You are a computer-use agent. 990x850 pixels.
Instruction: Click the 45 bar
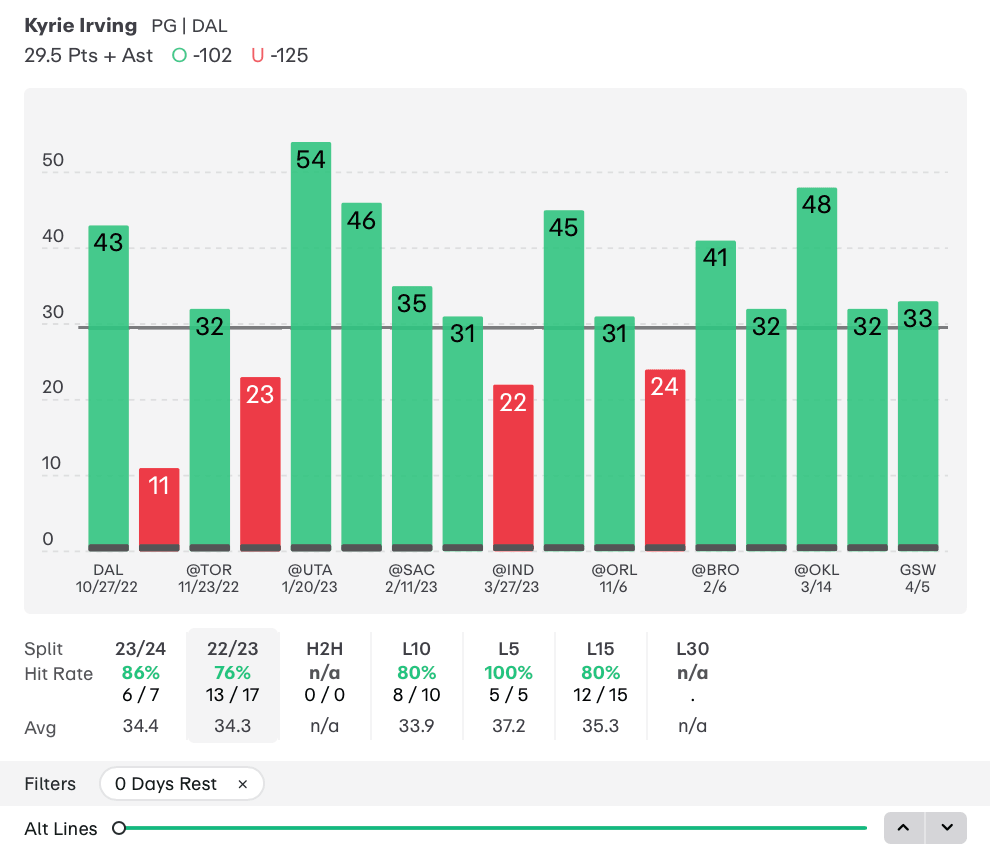point(564,381)
